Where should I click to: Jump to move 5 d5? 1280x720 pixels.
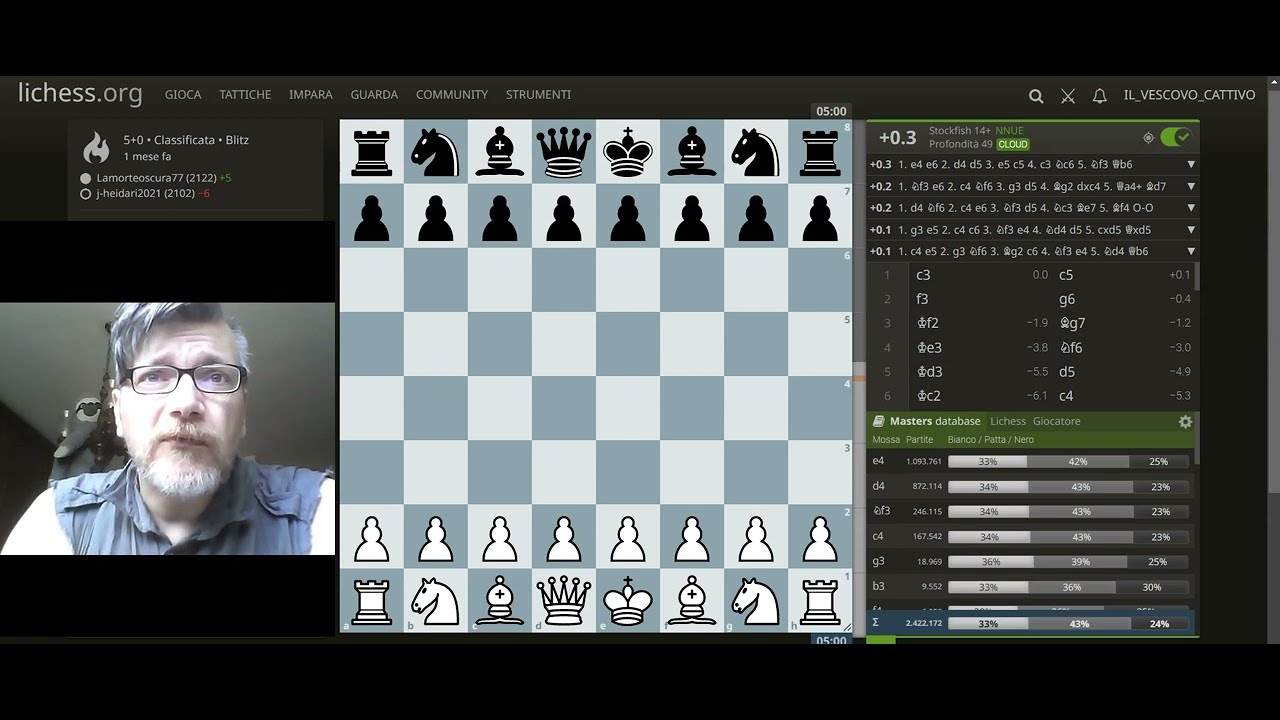click(1123, 372)
